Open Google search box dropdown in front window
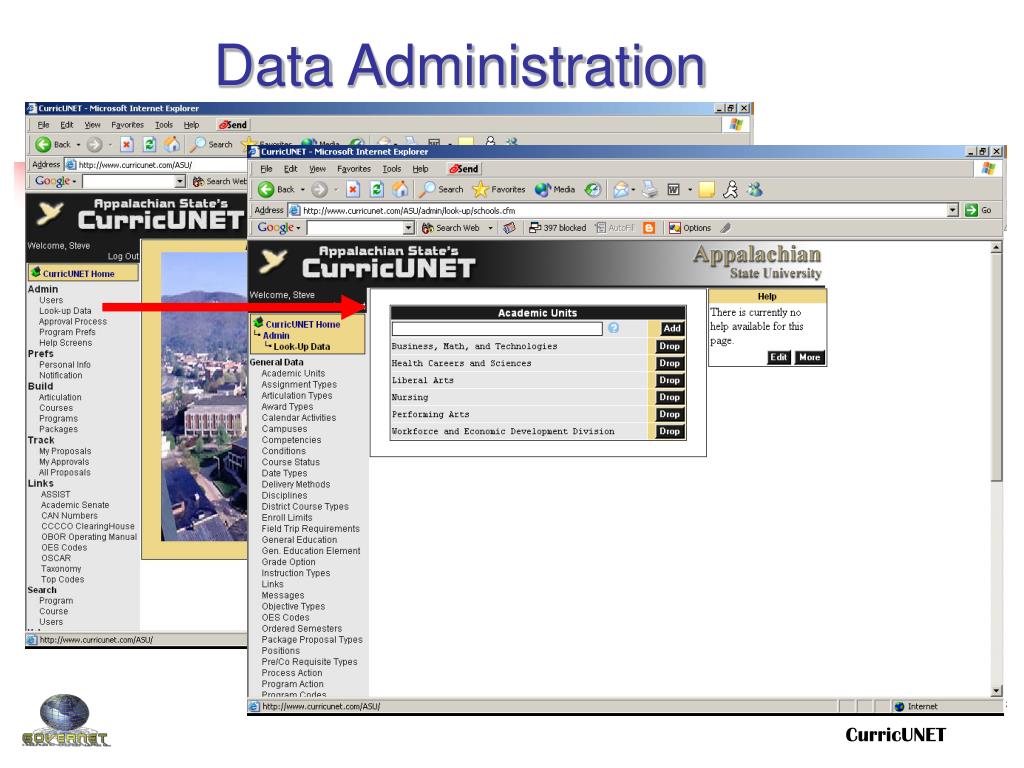This screenshot has width=1024, height=768. click(x=408, y=228)
